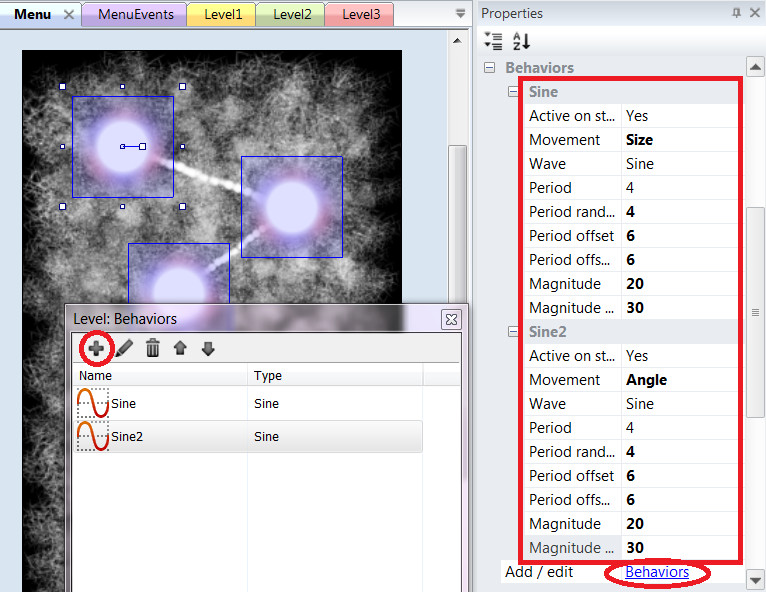
Task: Sort properties alphabetically with A-Z icon
Action: click(x=521, y=41)
